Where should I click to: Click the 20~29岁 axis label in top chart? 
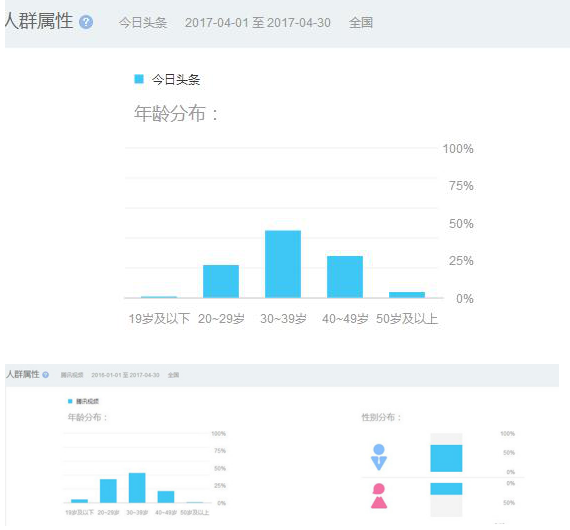click(x=221, y=319)
